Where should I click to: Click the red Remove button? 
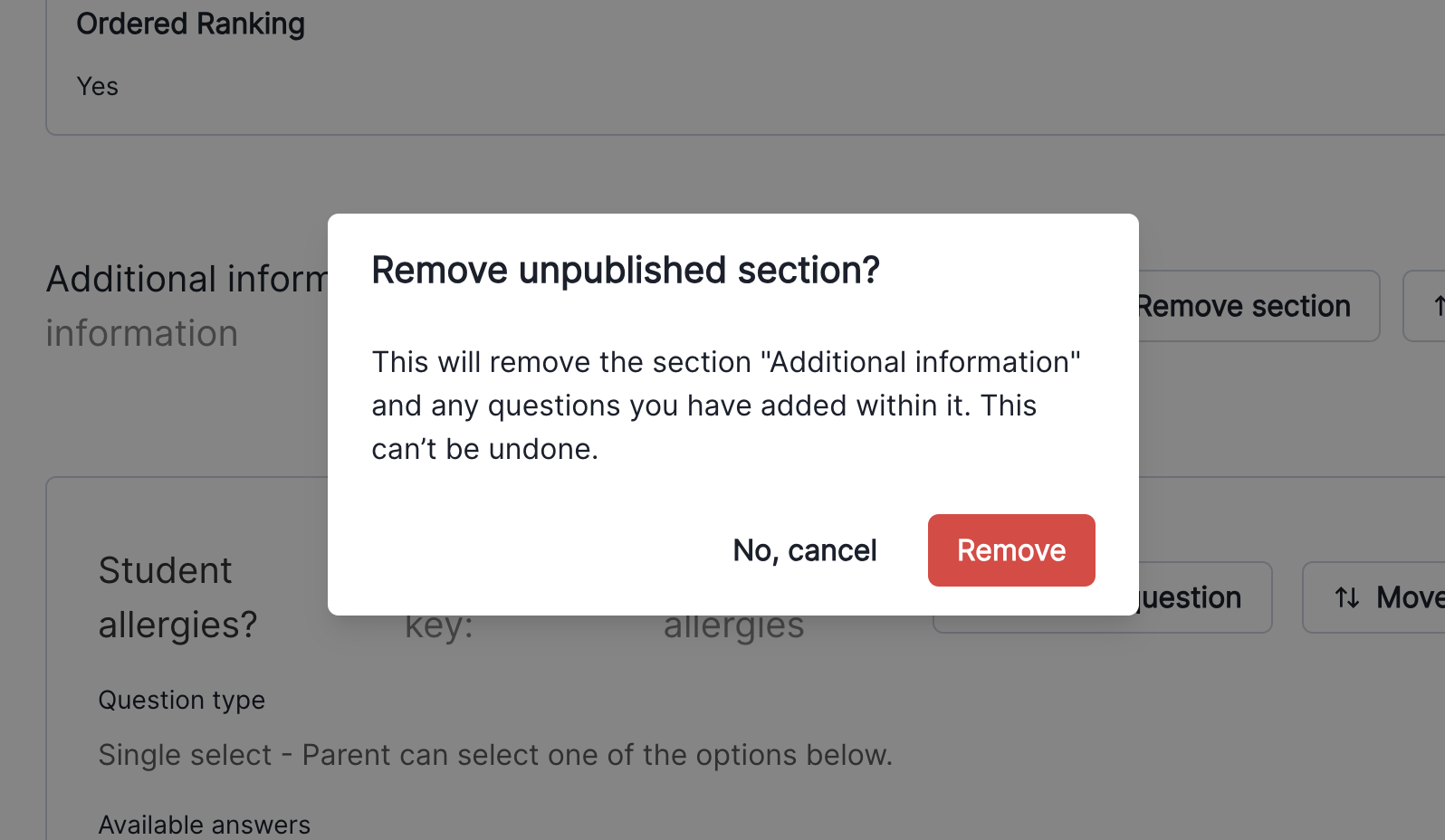point(1010,550)
